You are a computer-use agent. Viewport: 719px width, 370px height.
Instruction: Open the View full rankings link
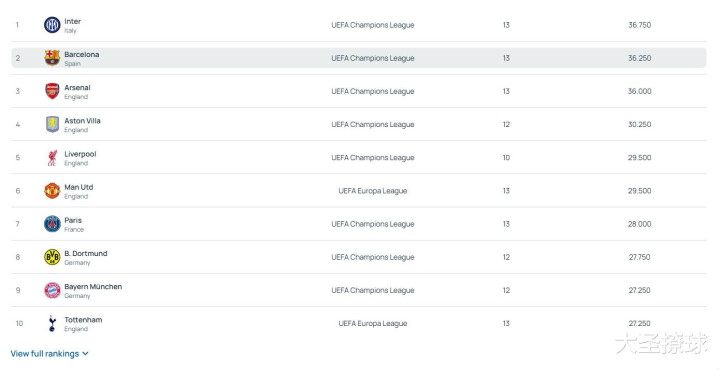pos(44,353)
